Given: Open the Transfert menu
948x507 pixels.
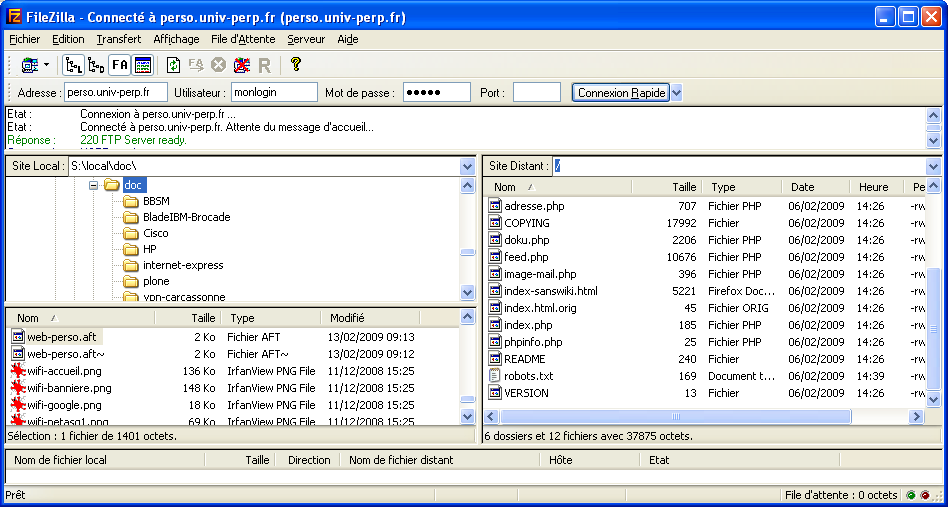Looking at the screenshot, I should pos(118,39).
